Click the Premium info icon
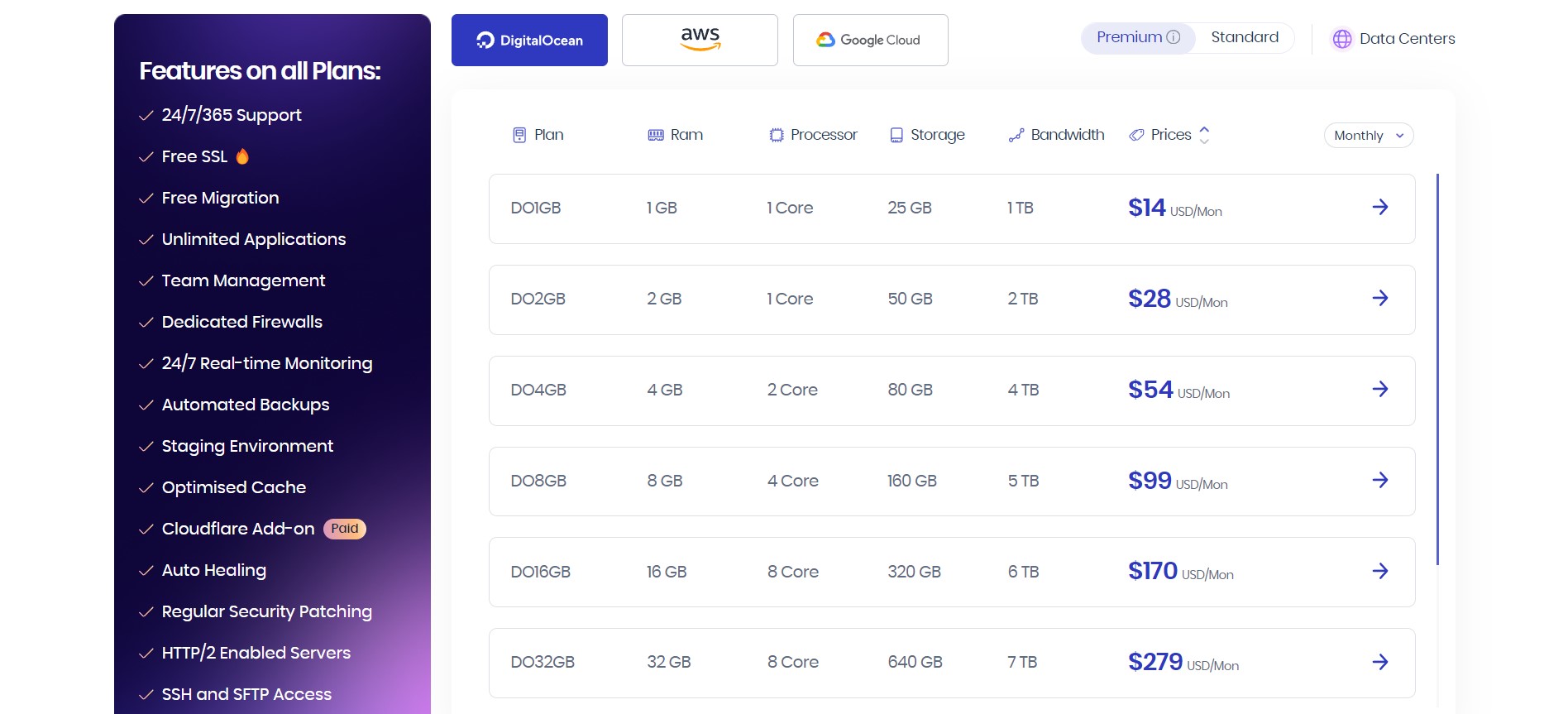This screenshot has width=1568, height=714. point(1173,37)
